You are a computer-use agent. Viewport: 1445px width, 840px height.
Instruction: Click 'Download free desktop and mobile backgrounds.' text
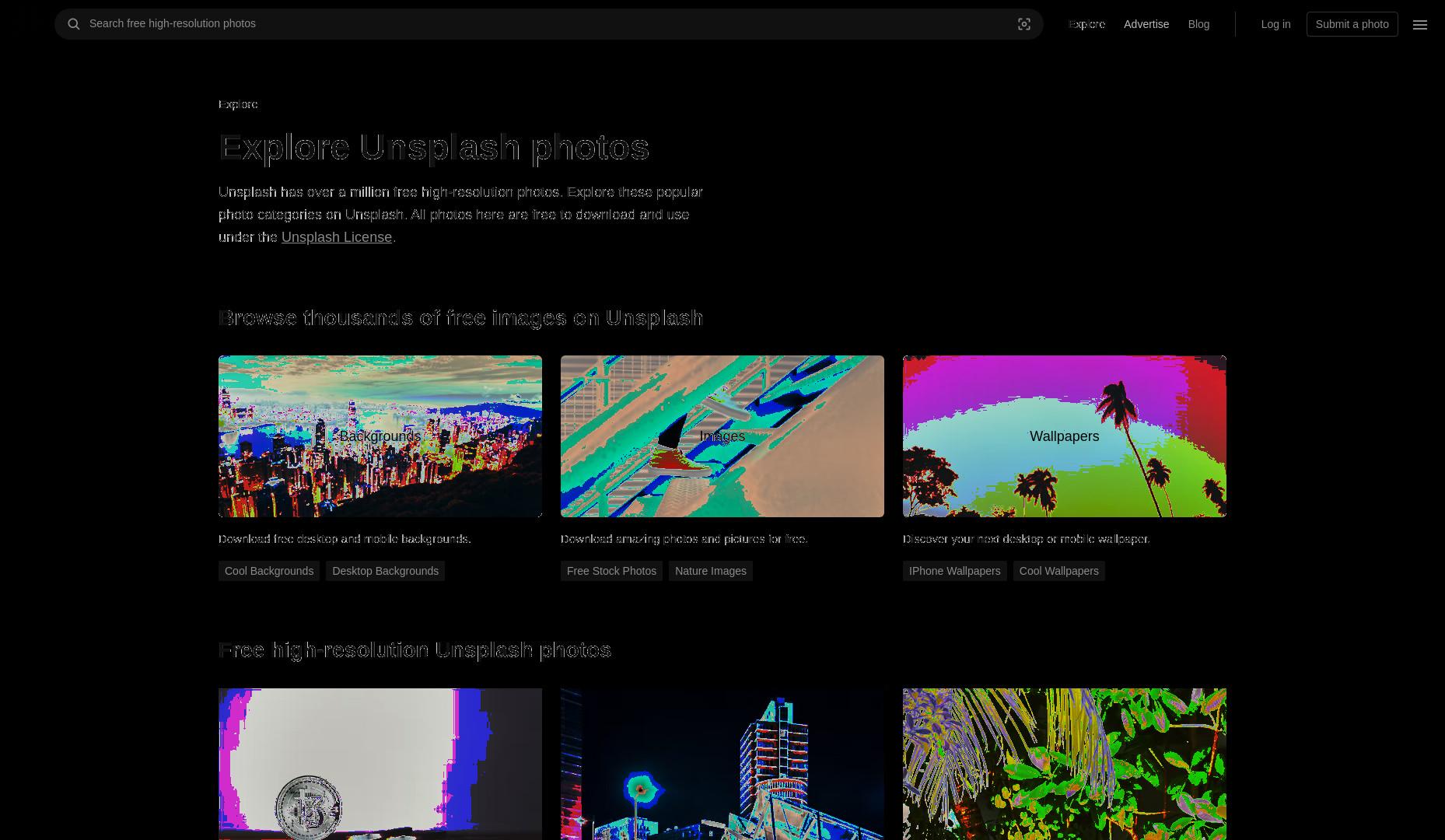[345, 539]
